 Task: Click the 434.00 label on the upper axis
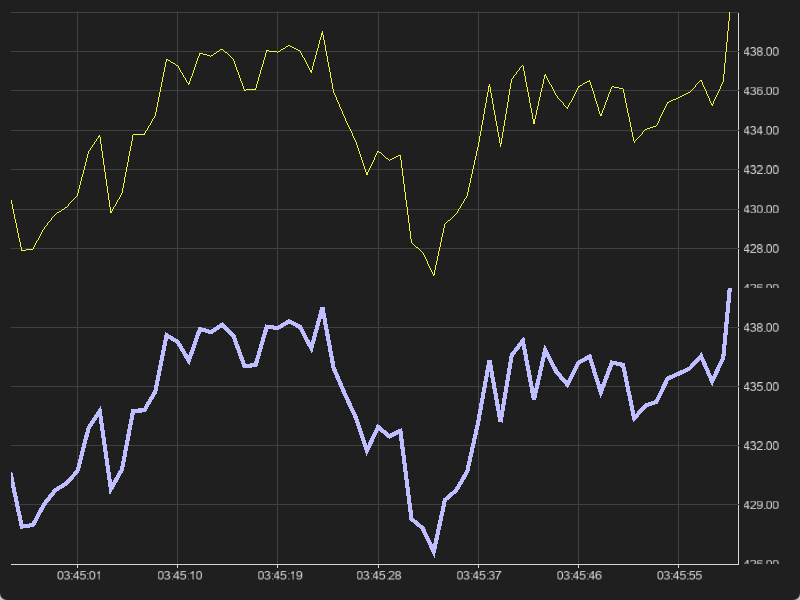click(x=760, y=131)
